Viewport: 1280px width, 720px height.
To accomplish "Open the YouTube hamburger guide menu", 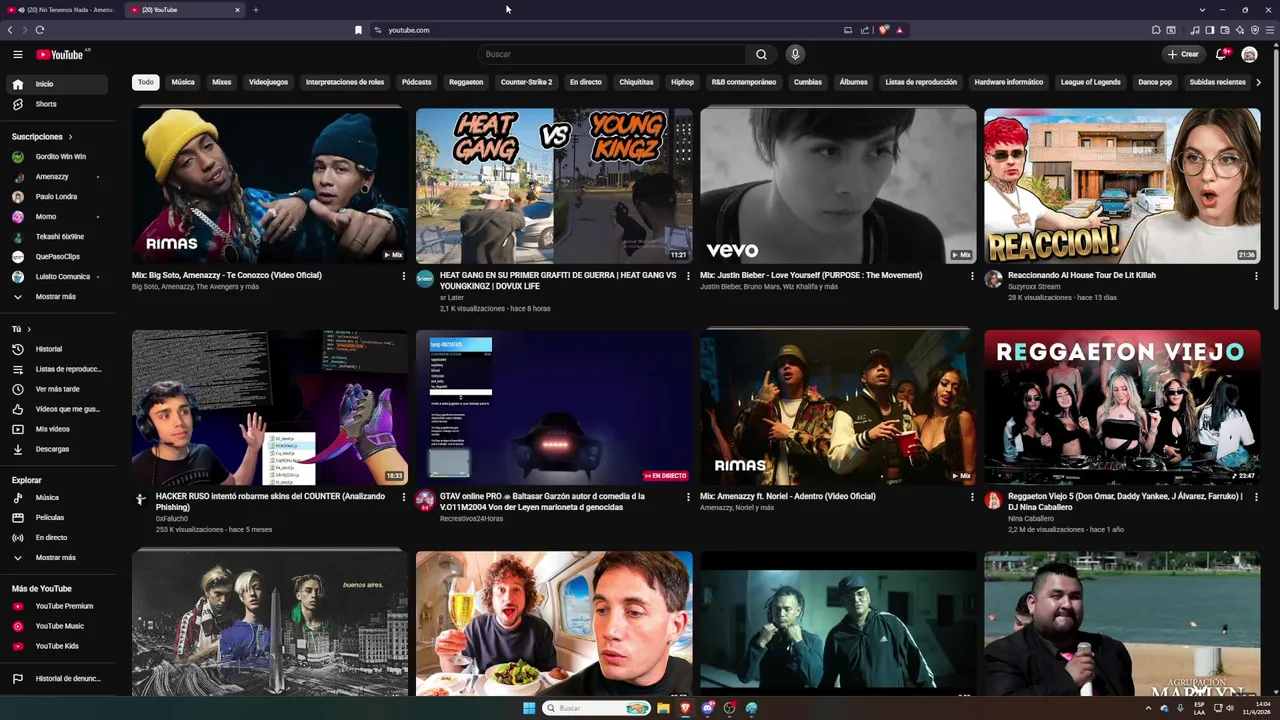I will pos(18,54).
